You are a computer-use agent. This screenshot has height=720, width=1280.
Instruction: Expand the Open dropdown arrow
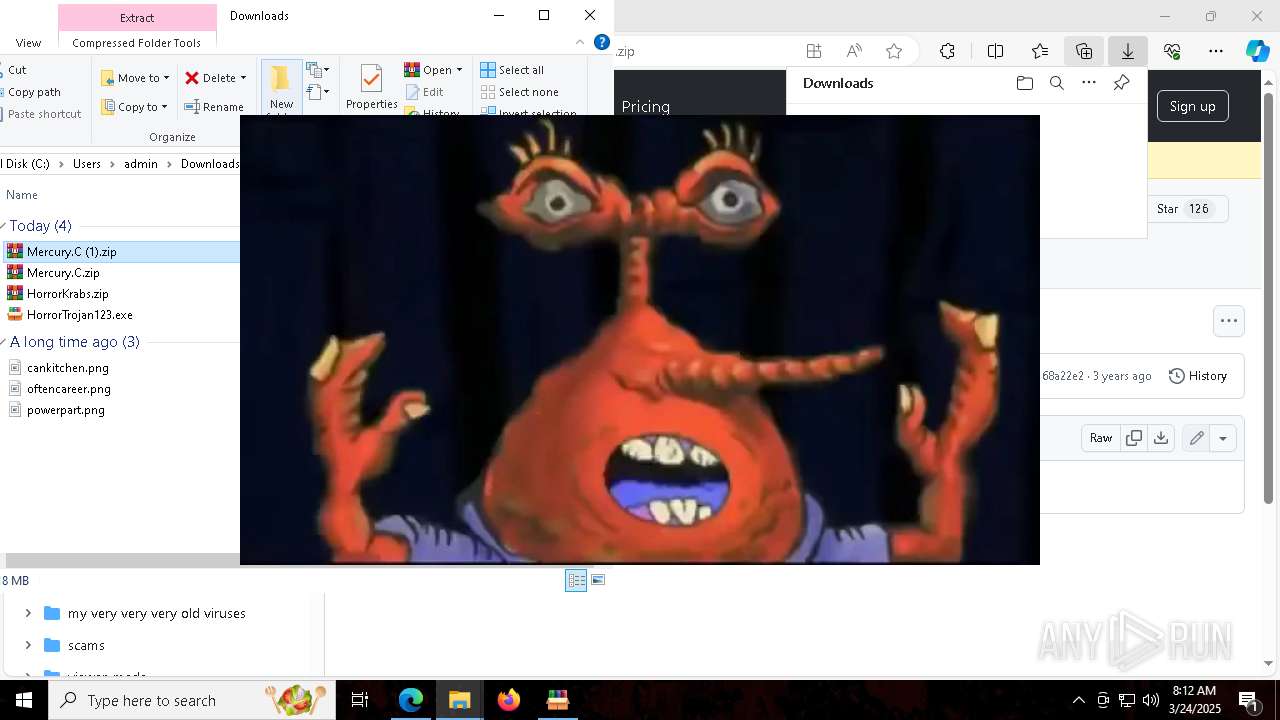coord(459,70)
